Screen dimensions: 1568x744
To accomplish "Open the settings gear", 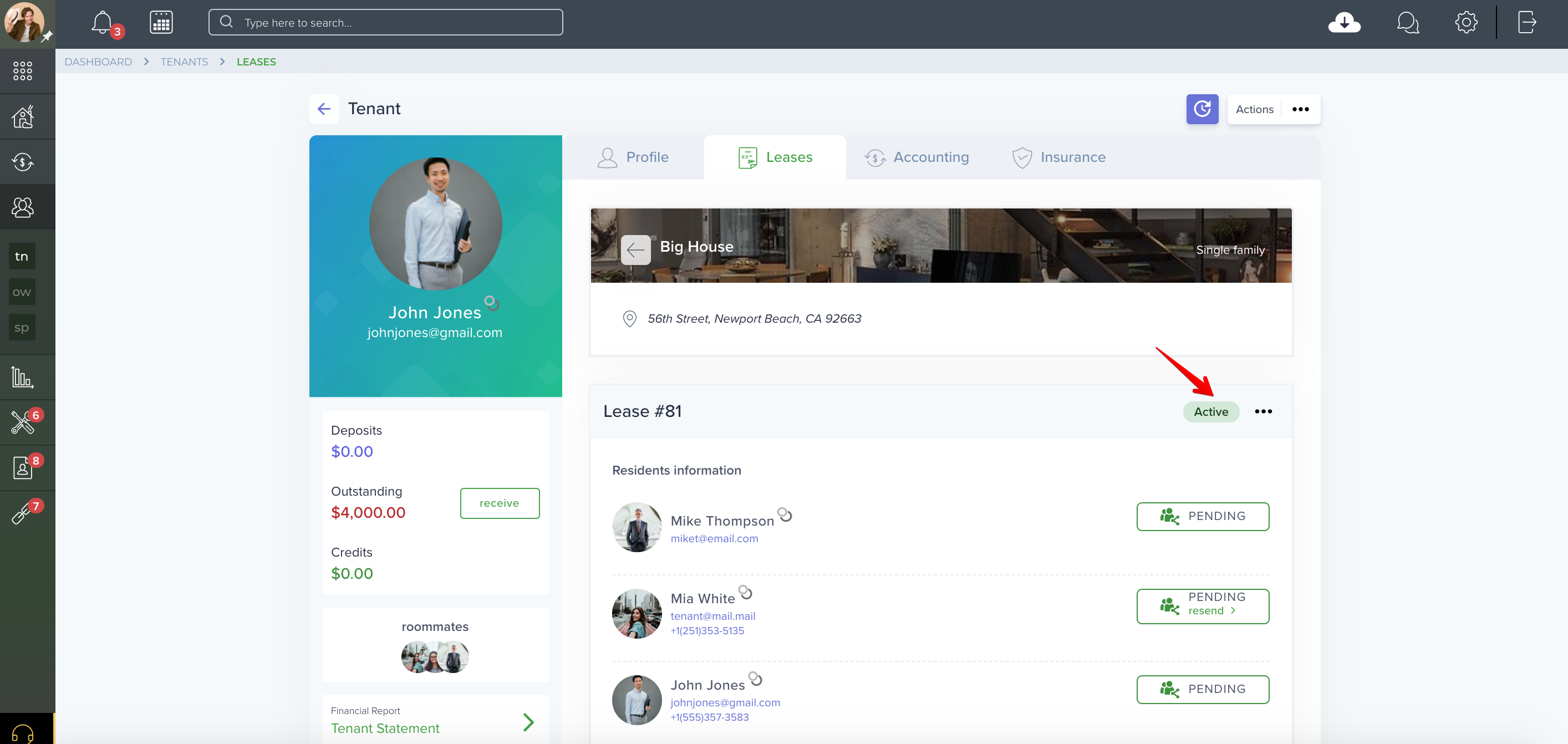I will pos(1466,23).
